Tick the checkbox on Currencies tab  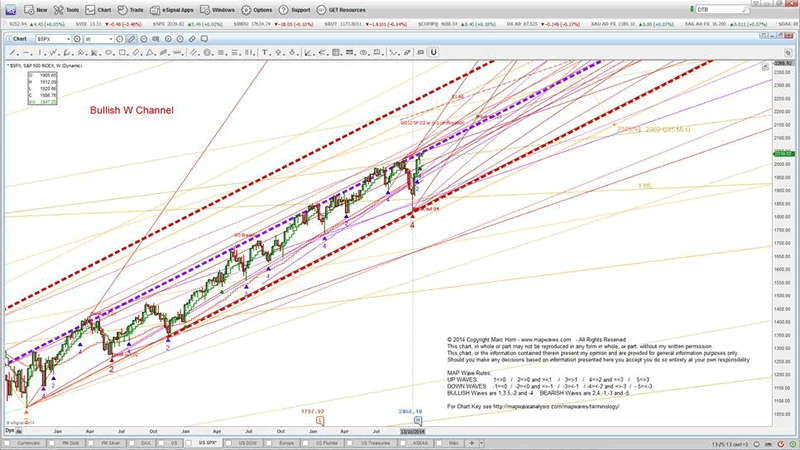click(x=7, y=443)
